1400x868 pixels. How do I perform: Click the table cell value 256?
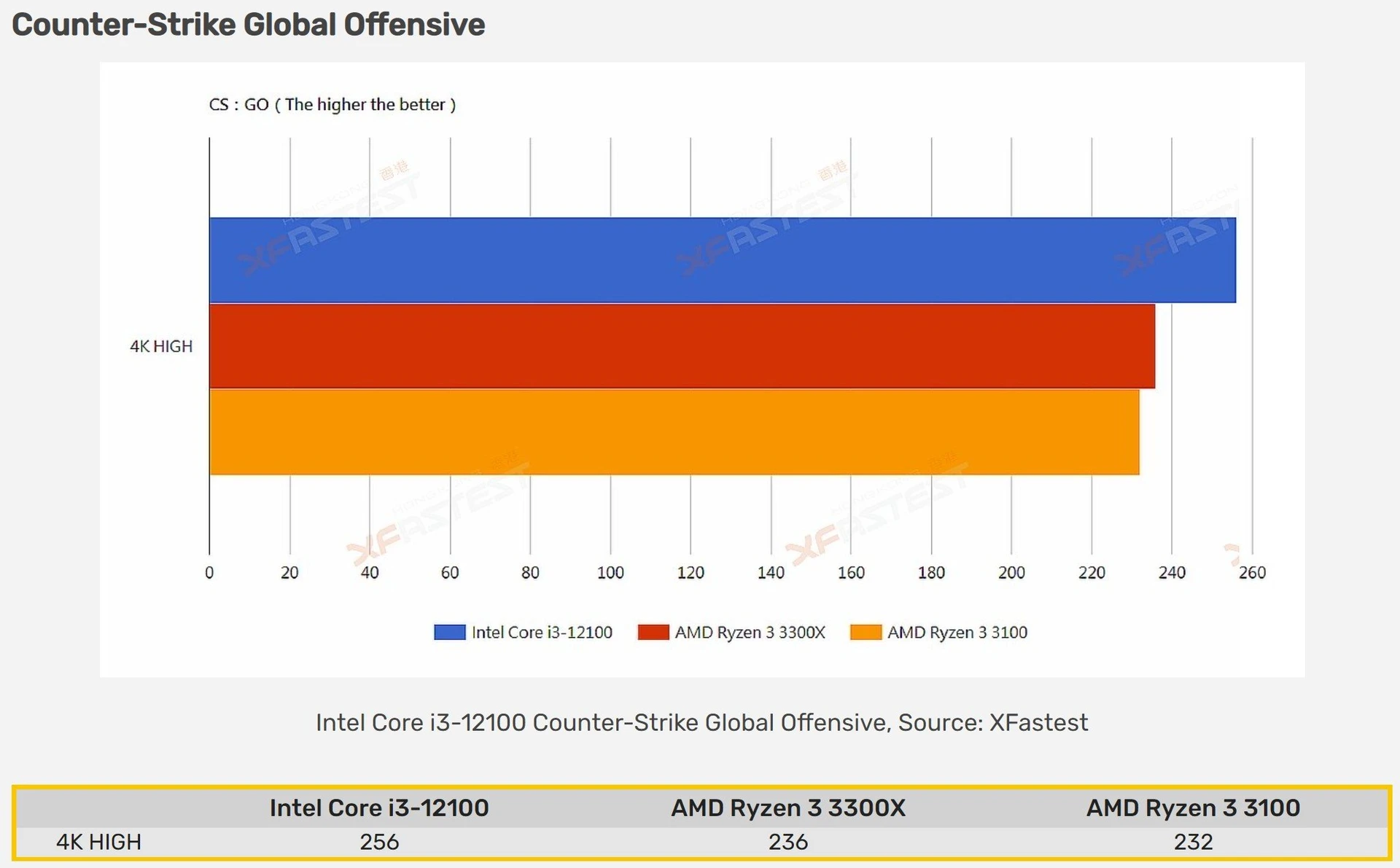point(379,842)
